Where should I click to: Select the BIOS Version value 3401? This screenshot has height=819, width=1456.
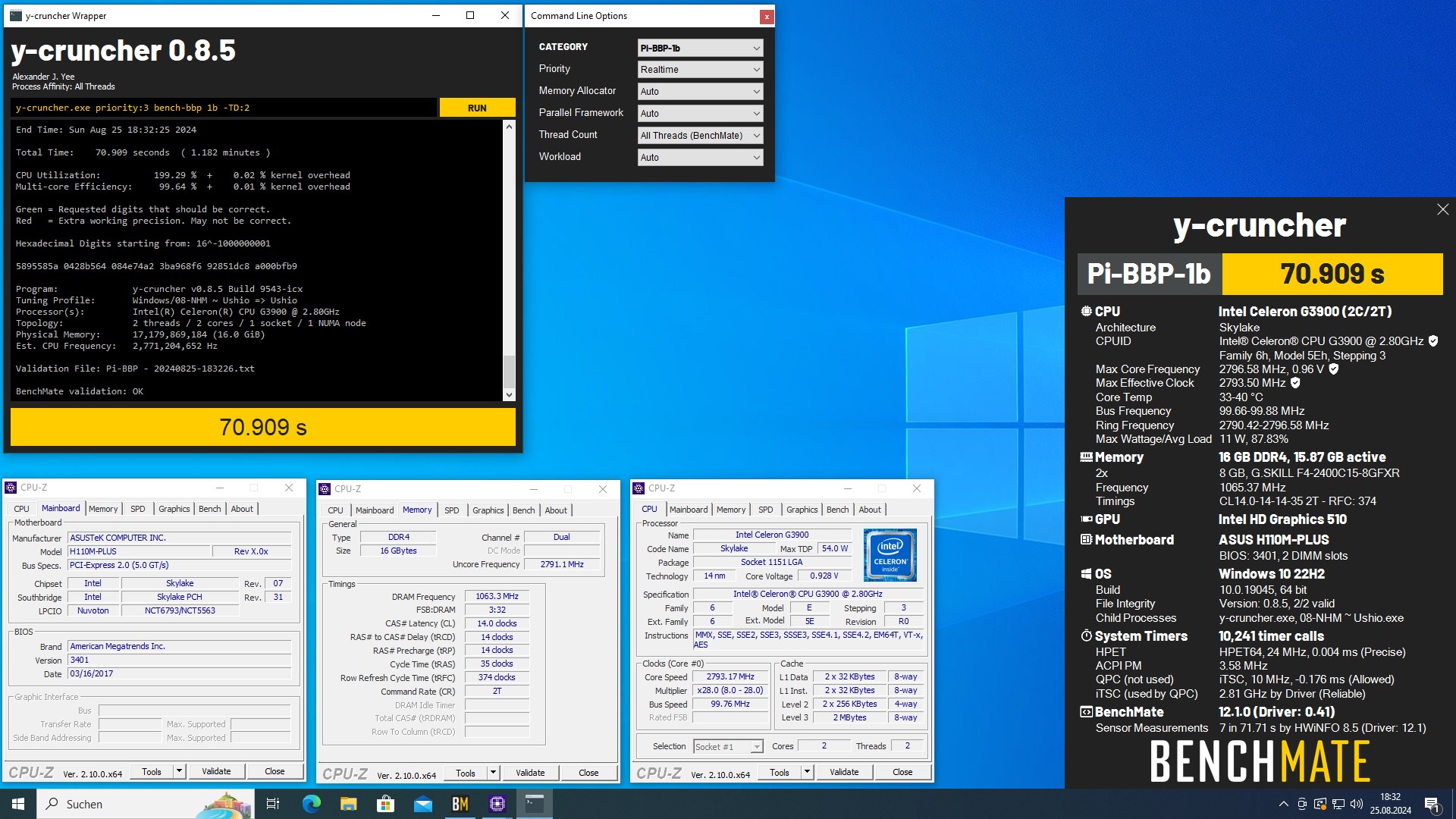[179, 660]
